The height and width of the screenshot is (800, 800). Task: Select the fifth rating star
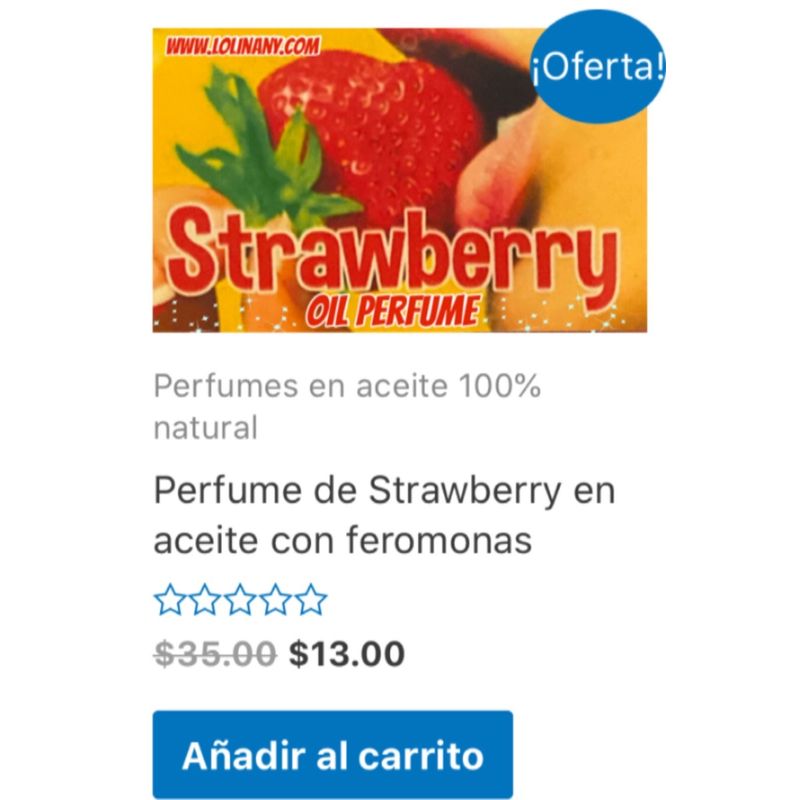(x=311, y=600)
